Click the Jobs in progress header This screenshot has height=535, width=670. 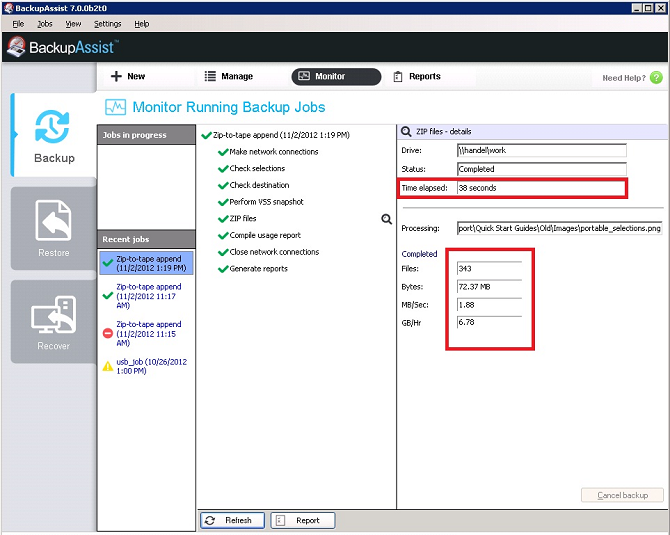pyautogui.click(x=146, y=135)
